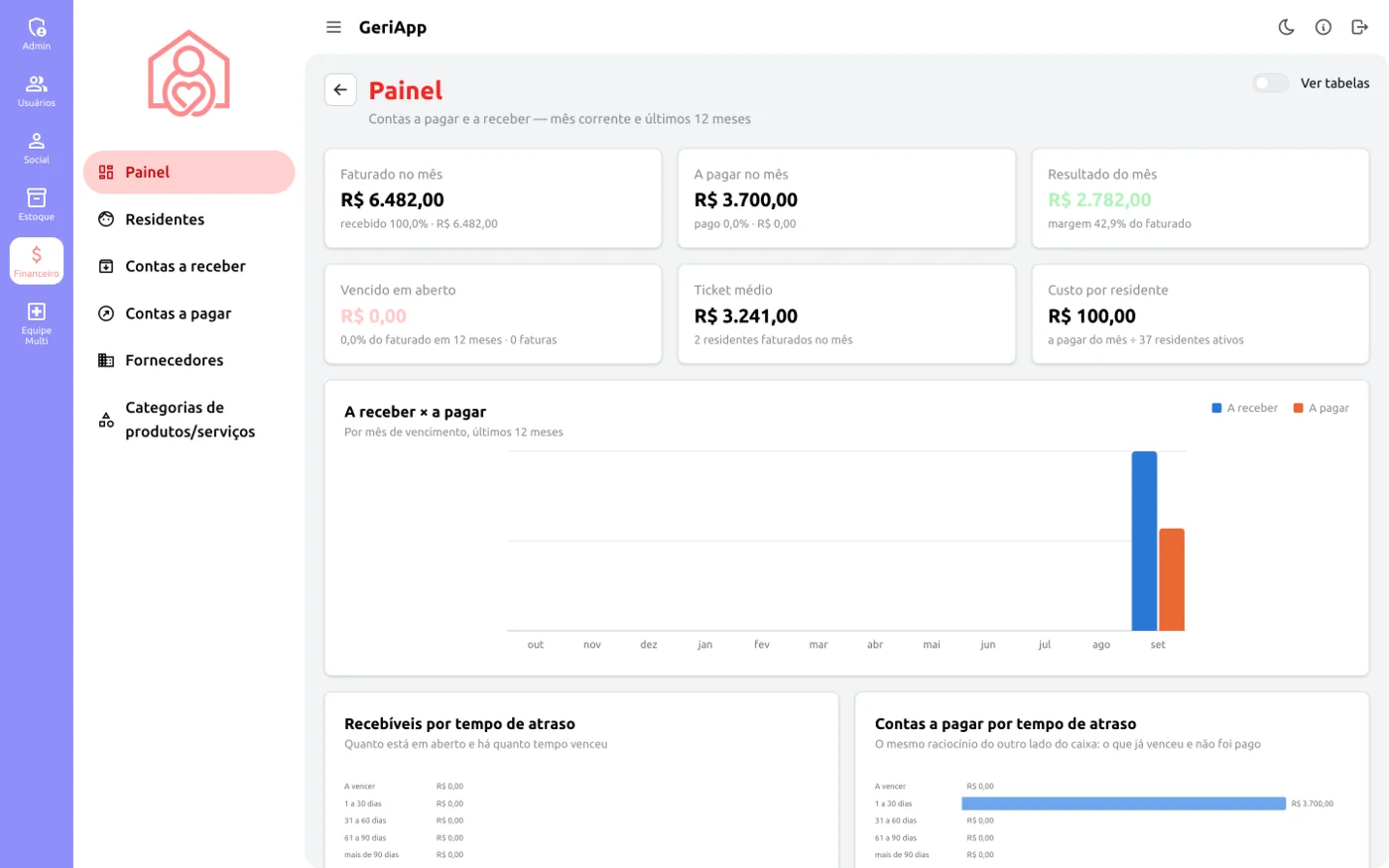Select Painel in the side menu
This screenshot has width=1389, height=868.
coord(189,173)
